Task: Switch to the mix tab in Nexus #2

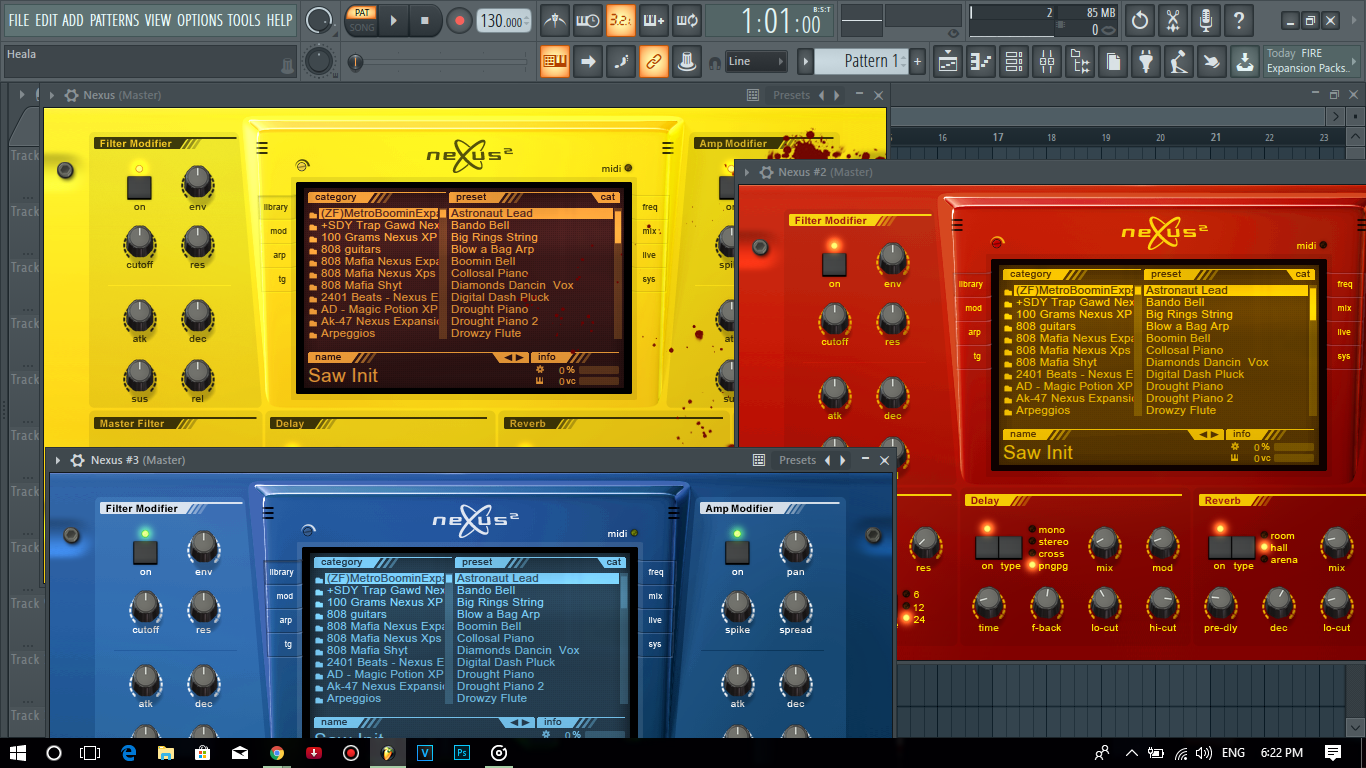Action: coord(1344,308)
